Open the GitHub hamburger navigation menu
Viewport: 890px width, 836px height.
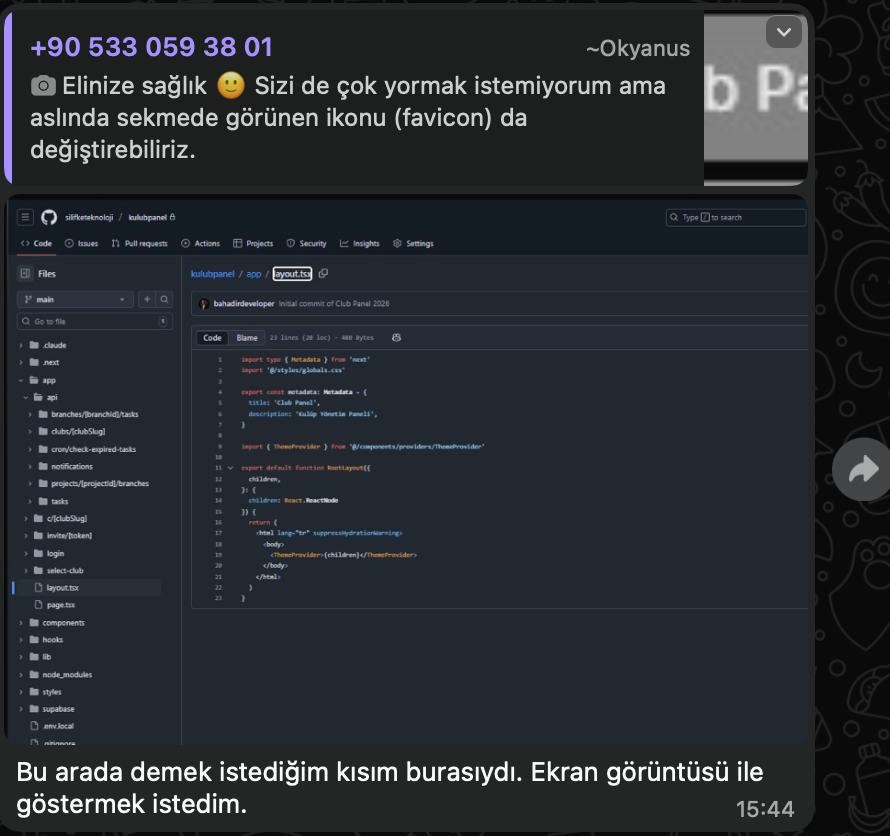[26, 217]
